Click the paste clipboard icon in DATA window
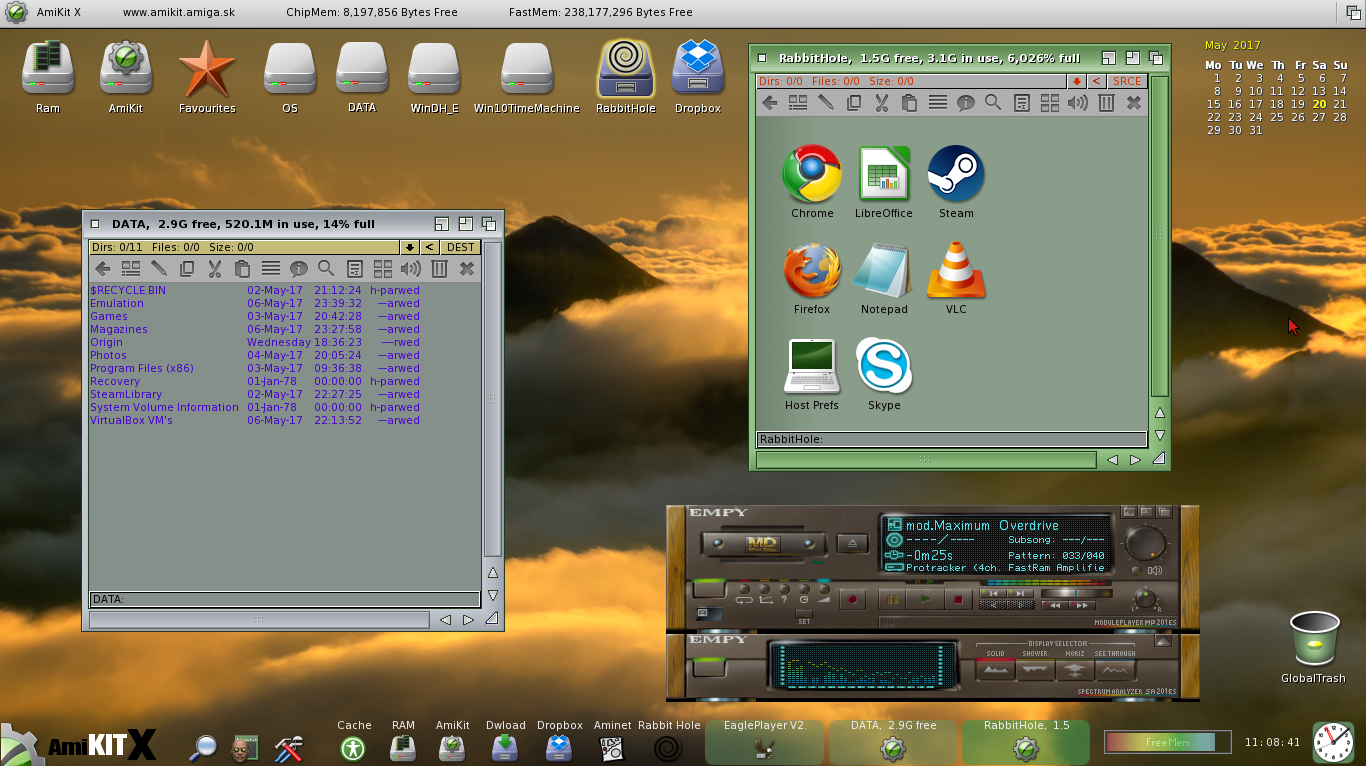Viewport: 1366px width, 766px height. (x=242, y=268)
